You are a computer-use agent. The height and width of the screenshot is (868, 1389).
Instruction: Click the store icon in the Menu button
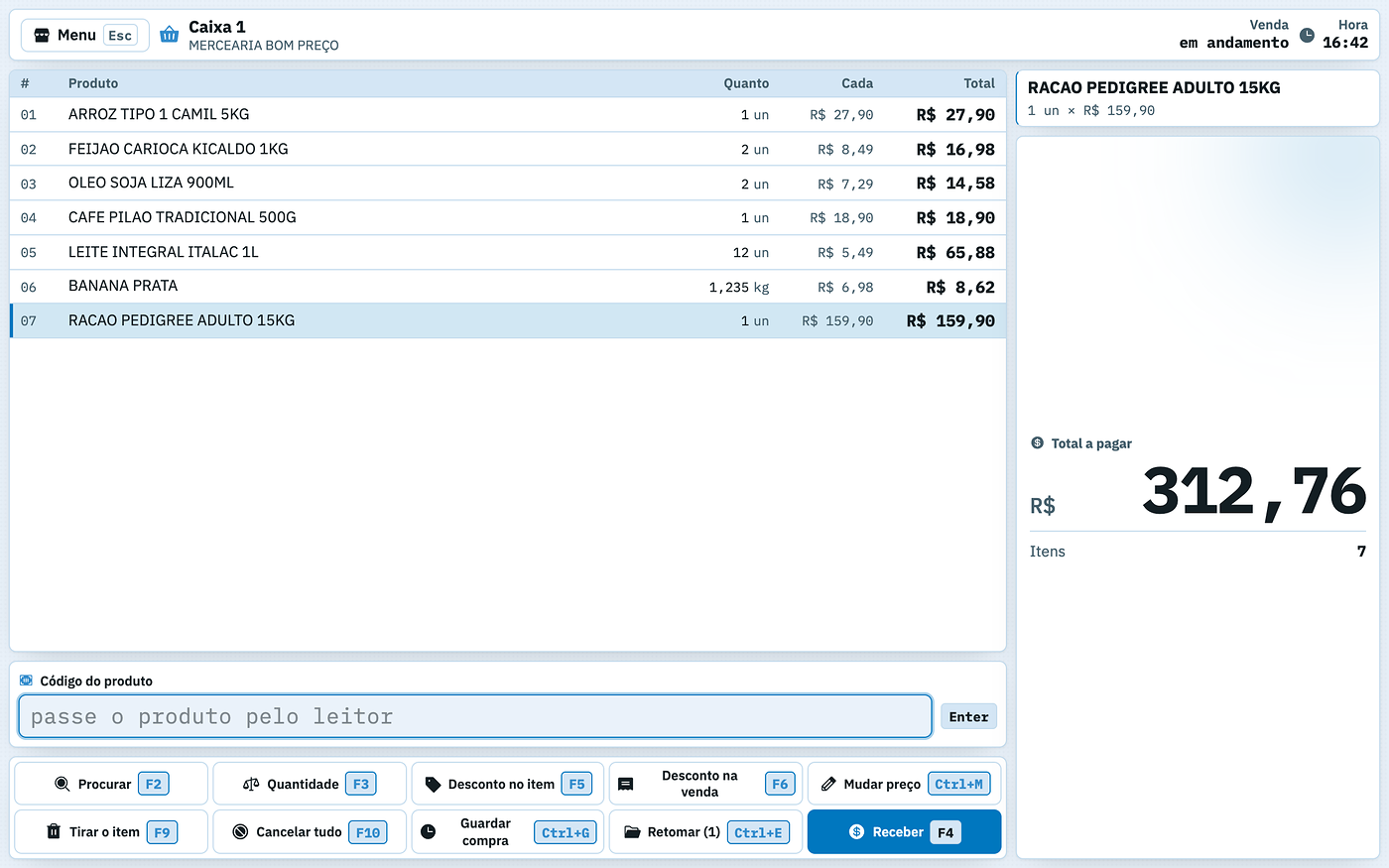click(42, 36)
